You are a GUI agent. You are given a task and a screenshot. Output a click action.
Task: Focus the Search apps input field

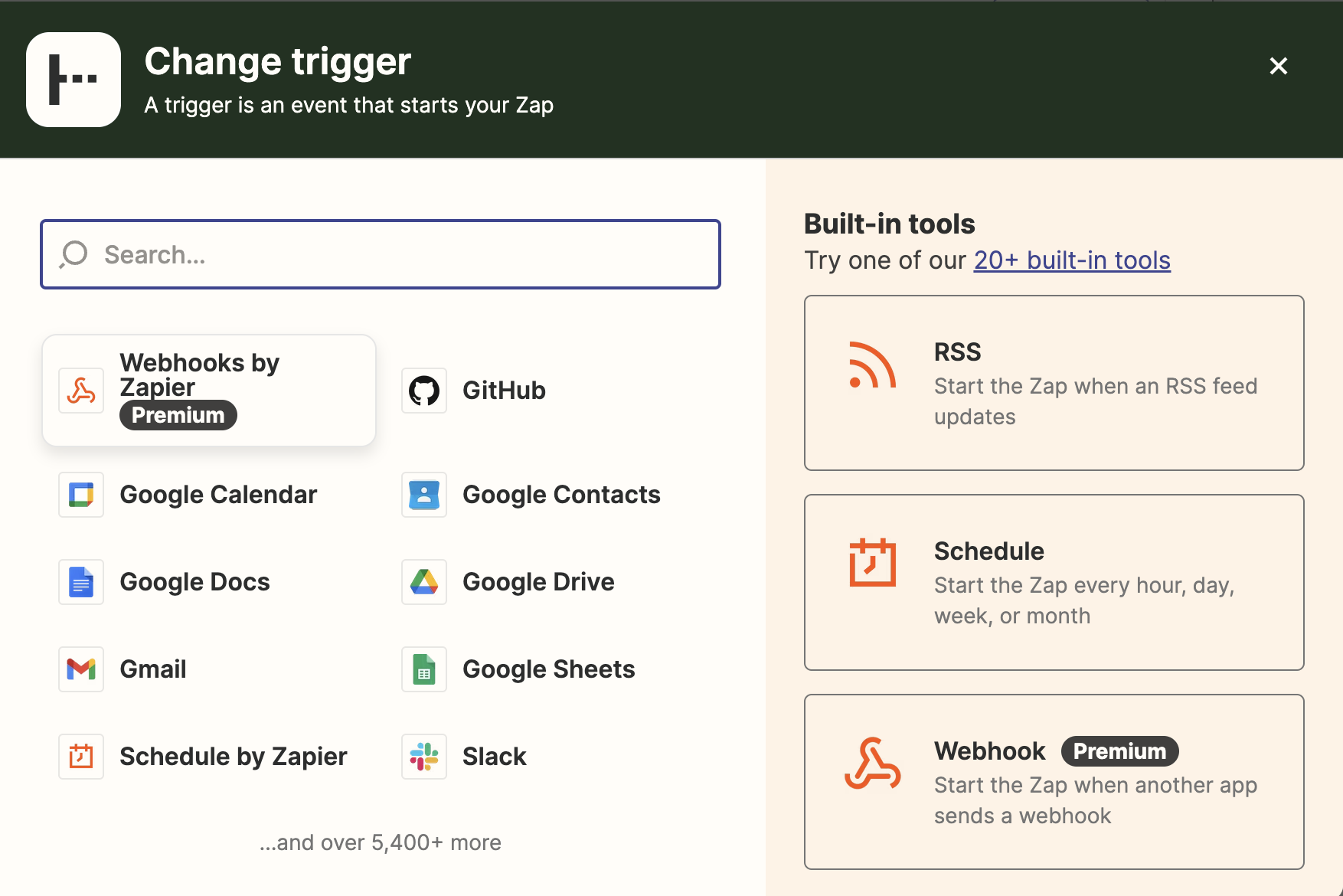pos(381,254)
